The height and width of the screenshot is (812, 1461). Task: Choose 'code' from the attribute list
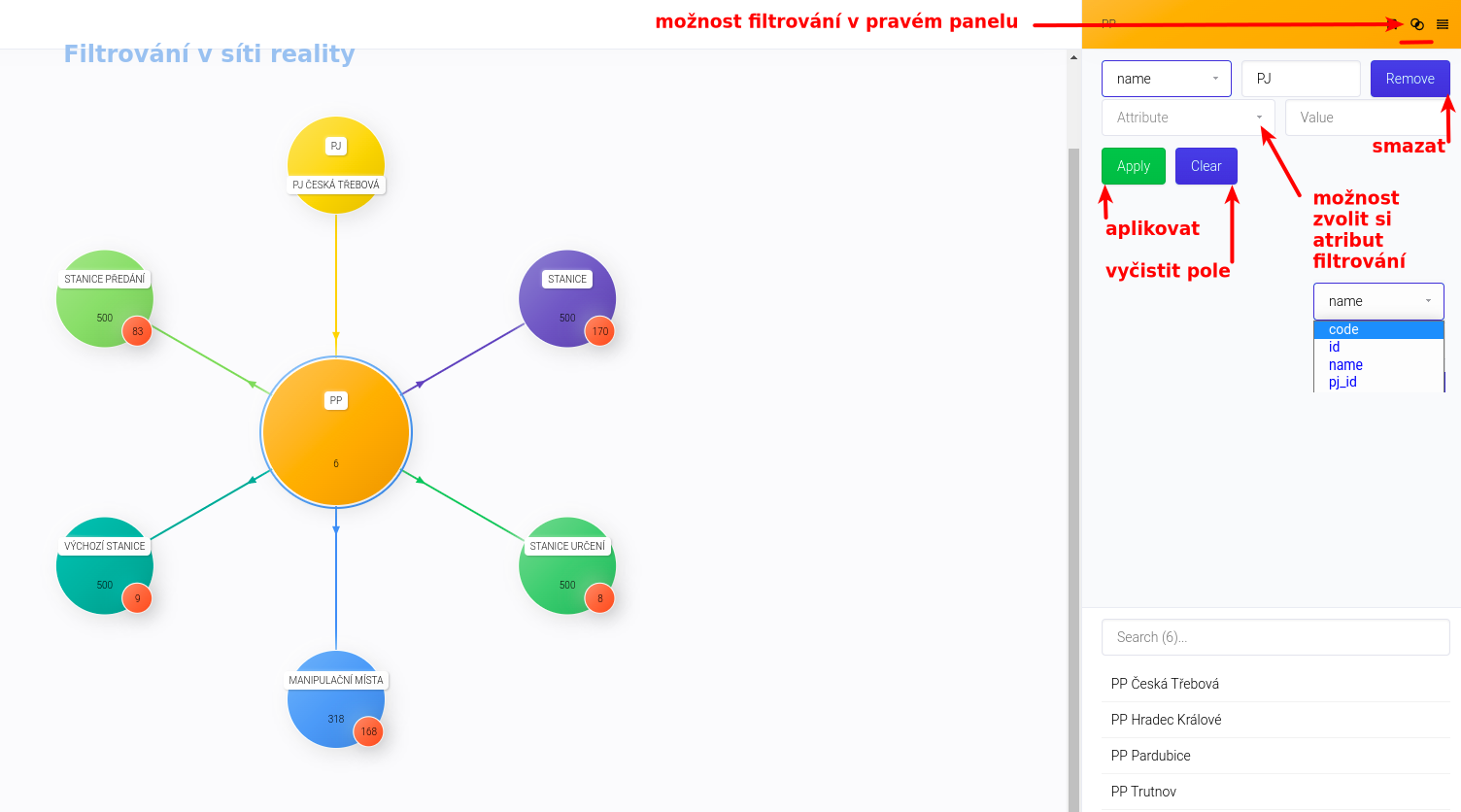coord(1343,330)
